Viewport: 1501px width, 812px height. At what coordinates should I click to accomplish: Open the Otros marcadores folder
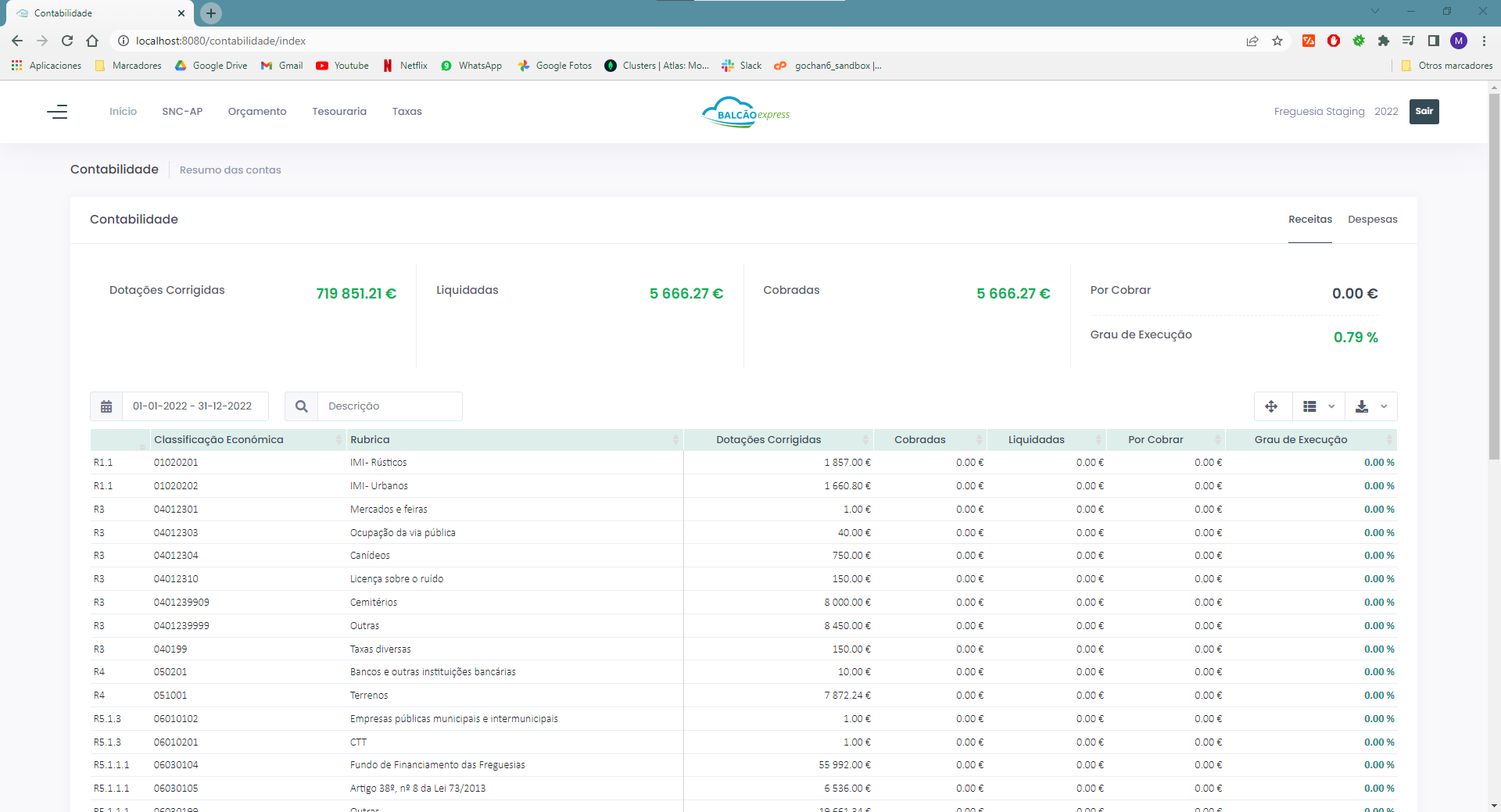pyautogui.click(x=1447, y=66)
